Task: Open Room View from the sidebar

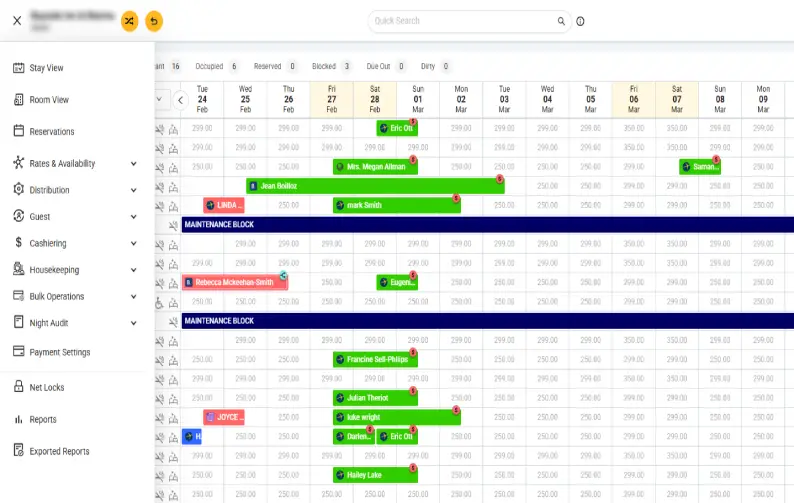Action: coord(49,100)
